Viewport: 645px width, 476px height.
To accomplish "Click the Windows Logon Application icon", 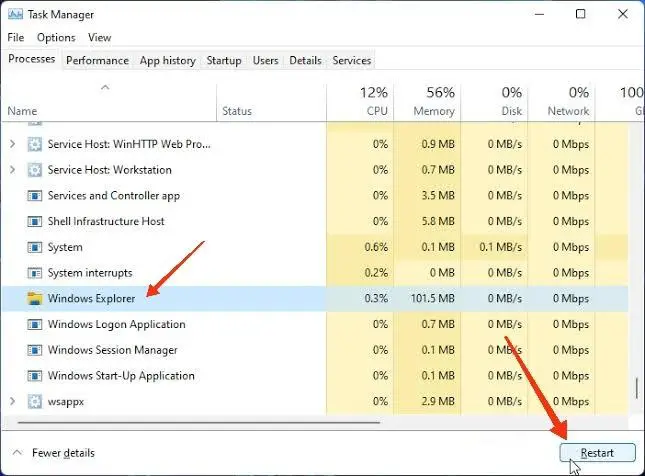I will pos(35,324).
